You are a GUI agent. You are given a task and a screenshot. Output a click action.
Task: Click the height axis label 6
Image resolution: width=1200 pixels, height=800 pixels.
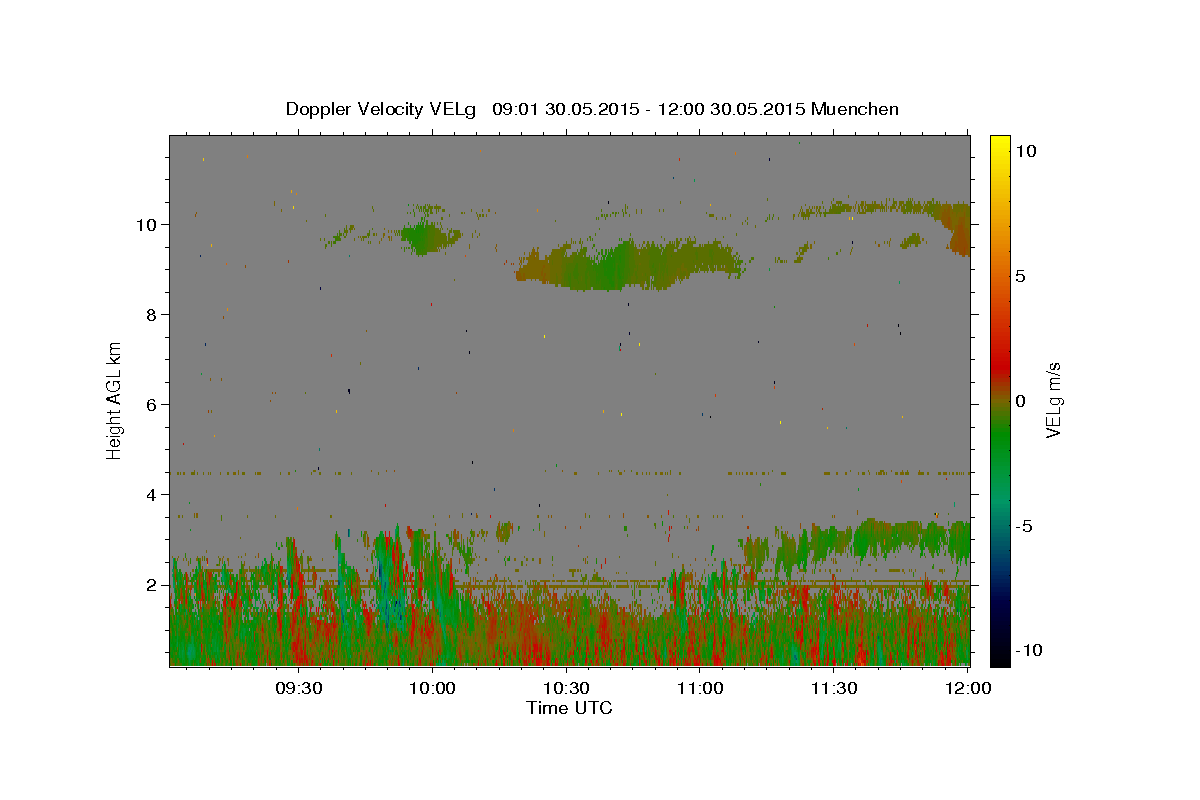click(x=153, y=405)
